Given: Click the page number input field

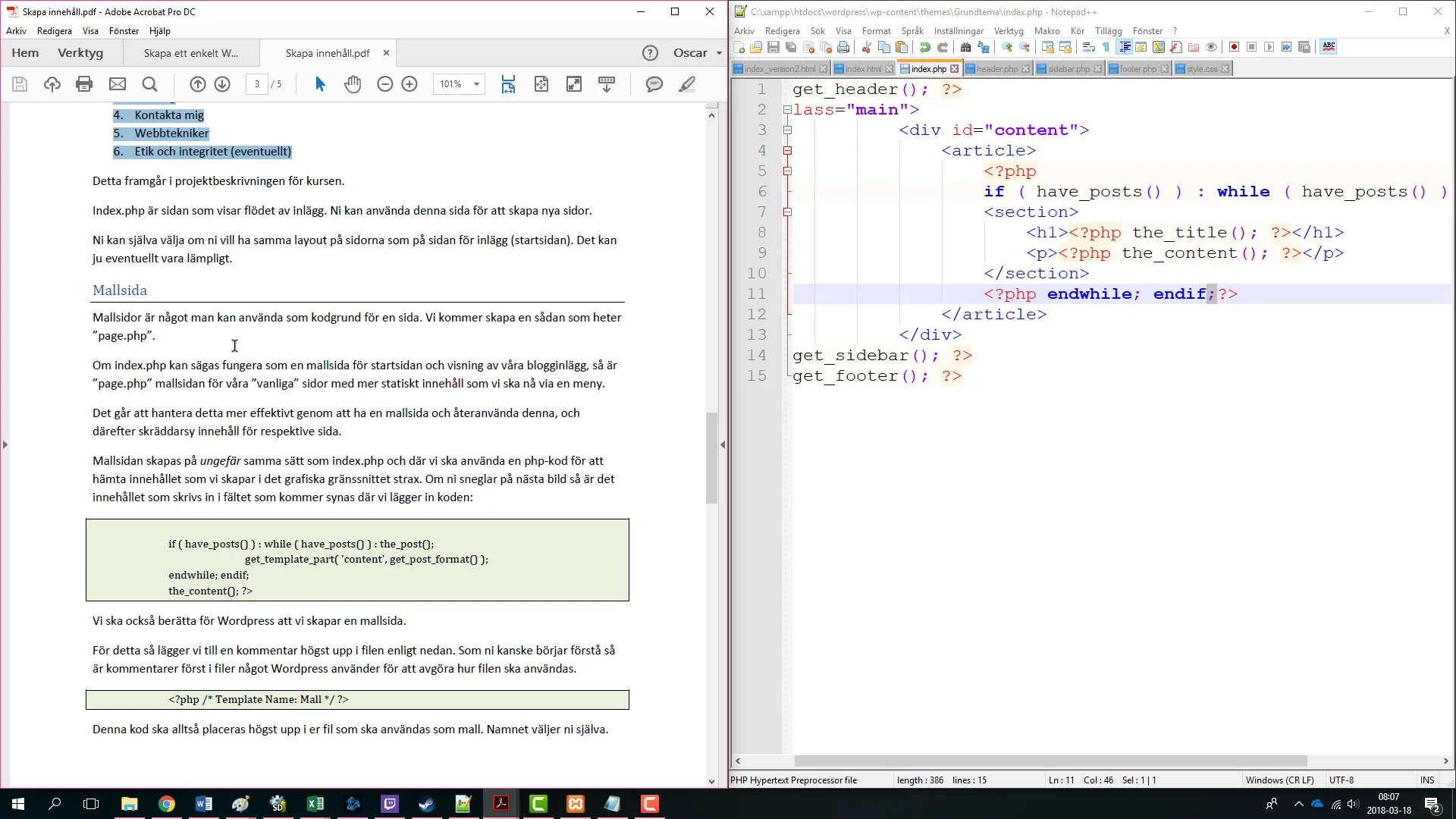Looking at the screenshot, I should (257, 84).
